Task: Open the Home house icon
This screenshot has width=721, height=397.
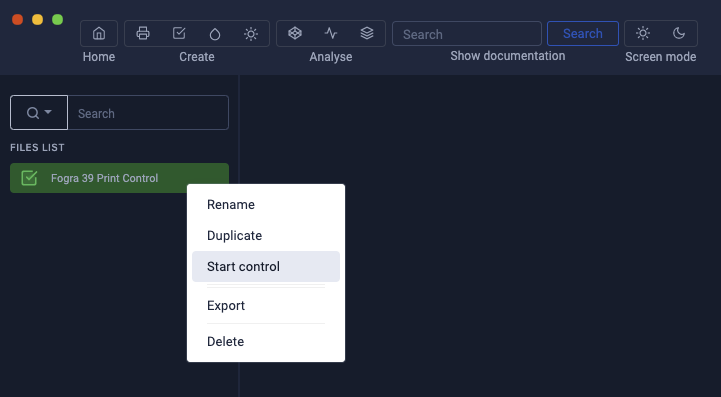Action: pyautogui.click(x=99, y=34)
